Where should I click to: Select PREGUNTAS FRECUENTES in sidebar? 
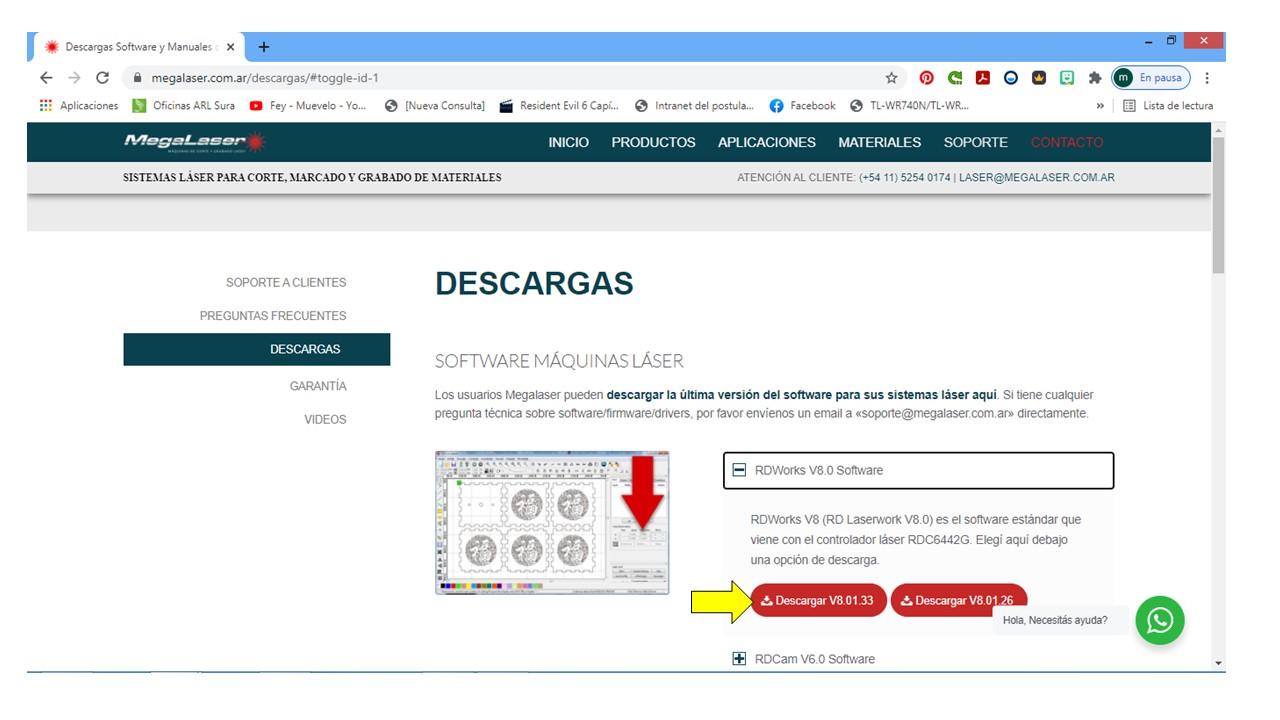click(x=273, y=316)
